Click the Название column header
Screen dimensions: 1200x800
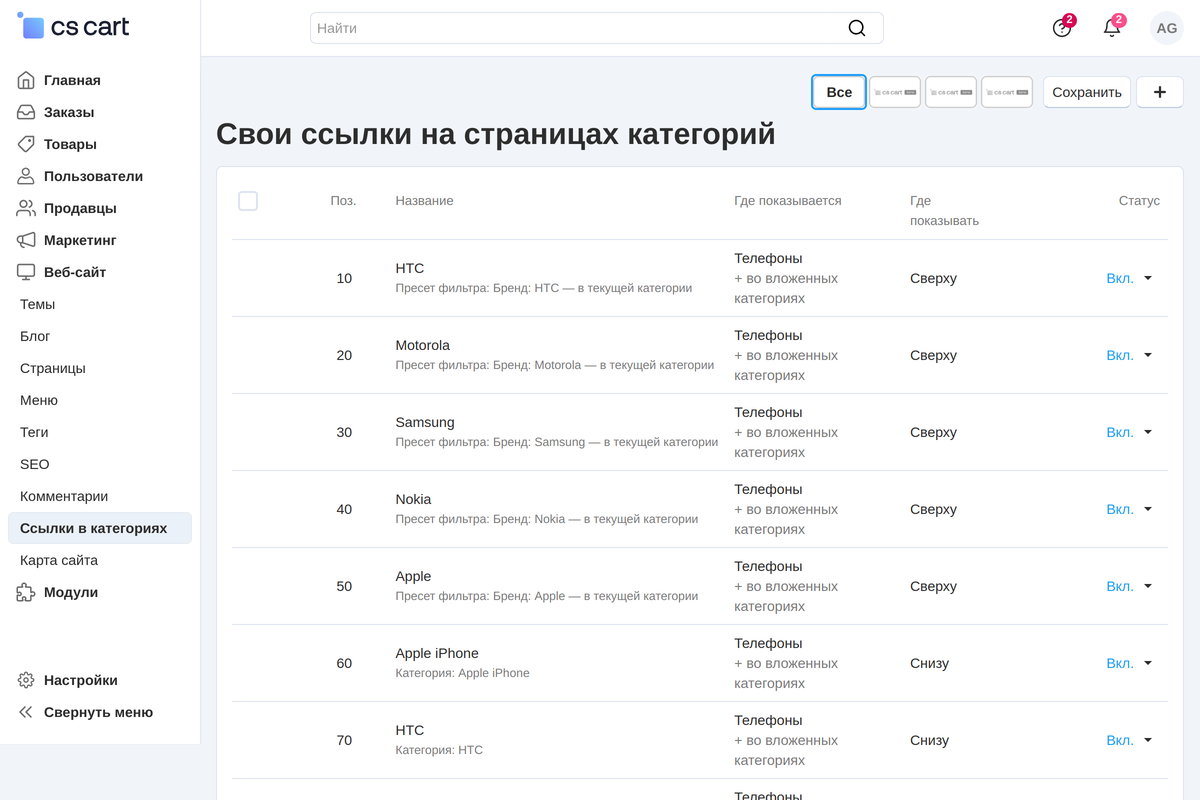(424, 201)
